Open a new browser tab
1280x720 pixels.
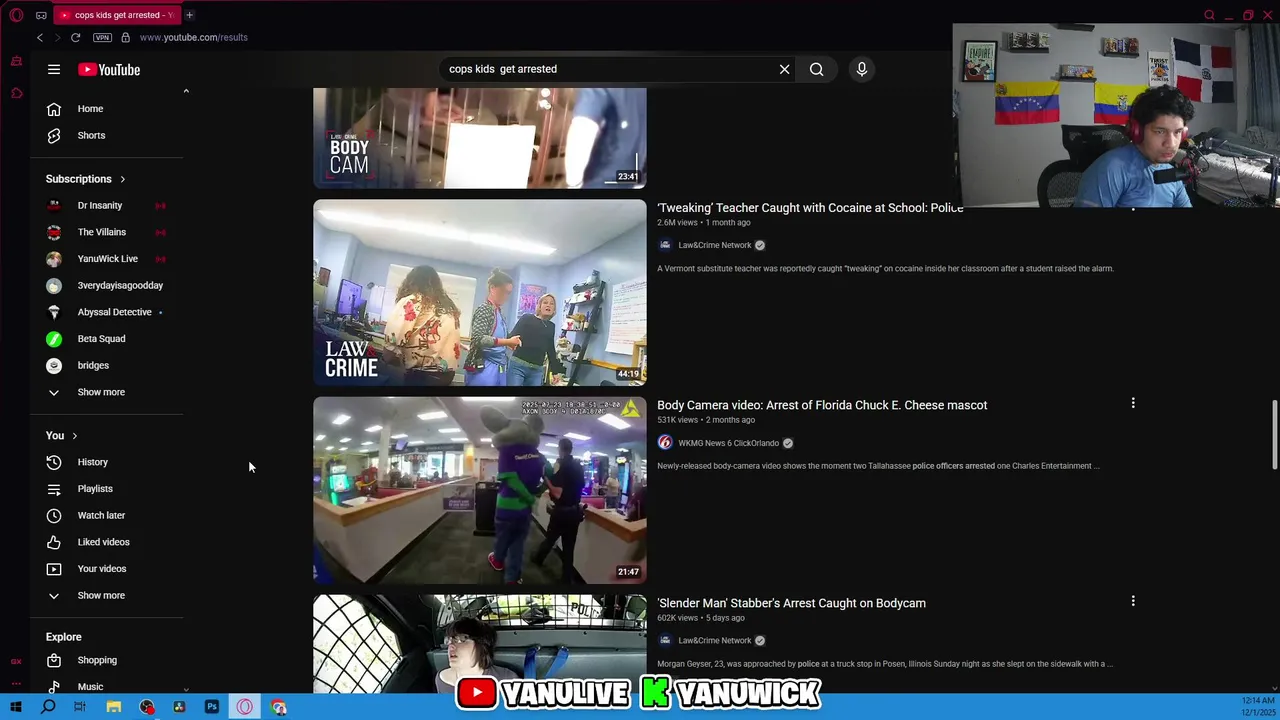(x=189, y=15)
